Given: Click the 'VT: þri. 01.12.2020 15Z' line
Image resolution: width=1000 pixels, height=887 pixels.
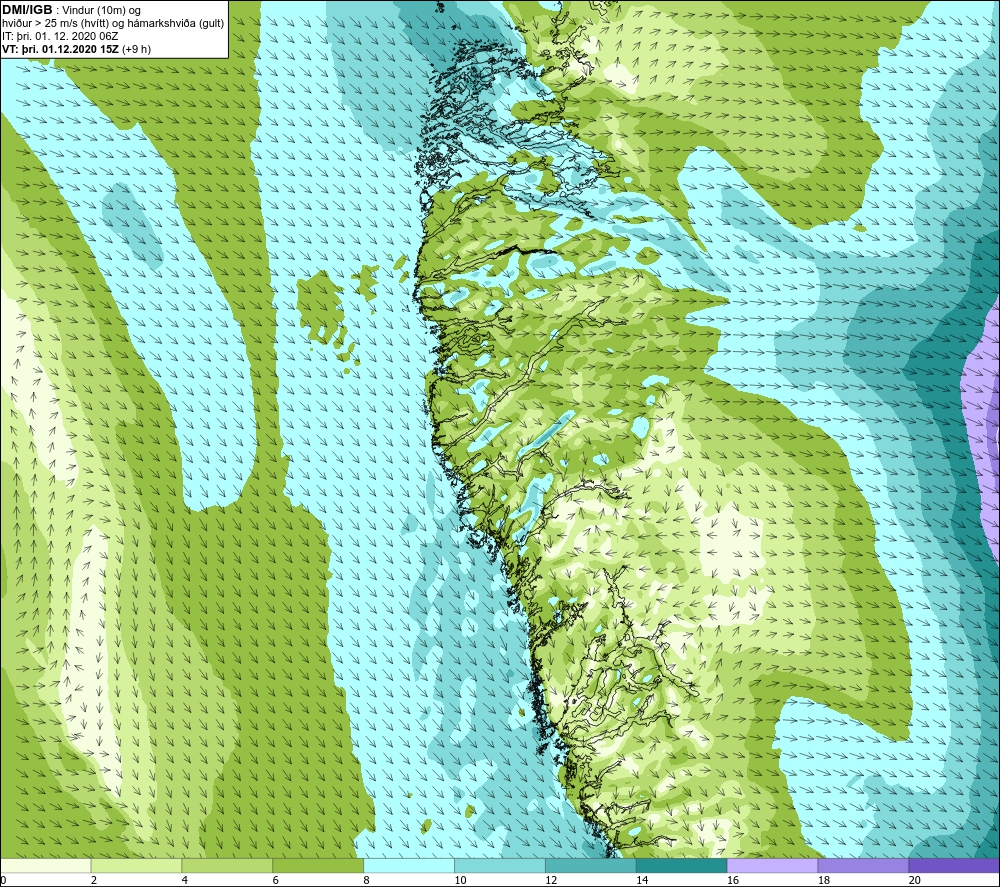Looking at the screenshot, I should coord(60,49).
